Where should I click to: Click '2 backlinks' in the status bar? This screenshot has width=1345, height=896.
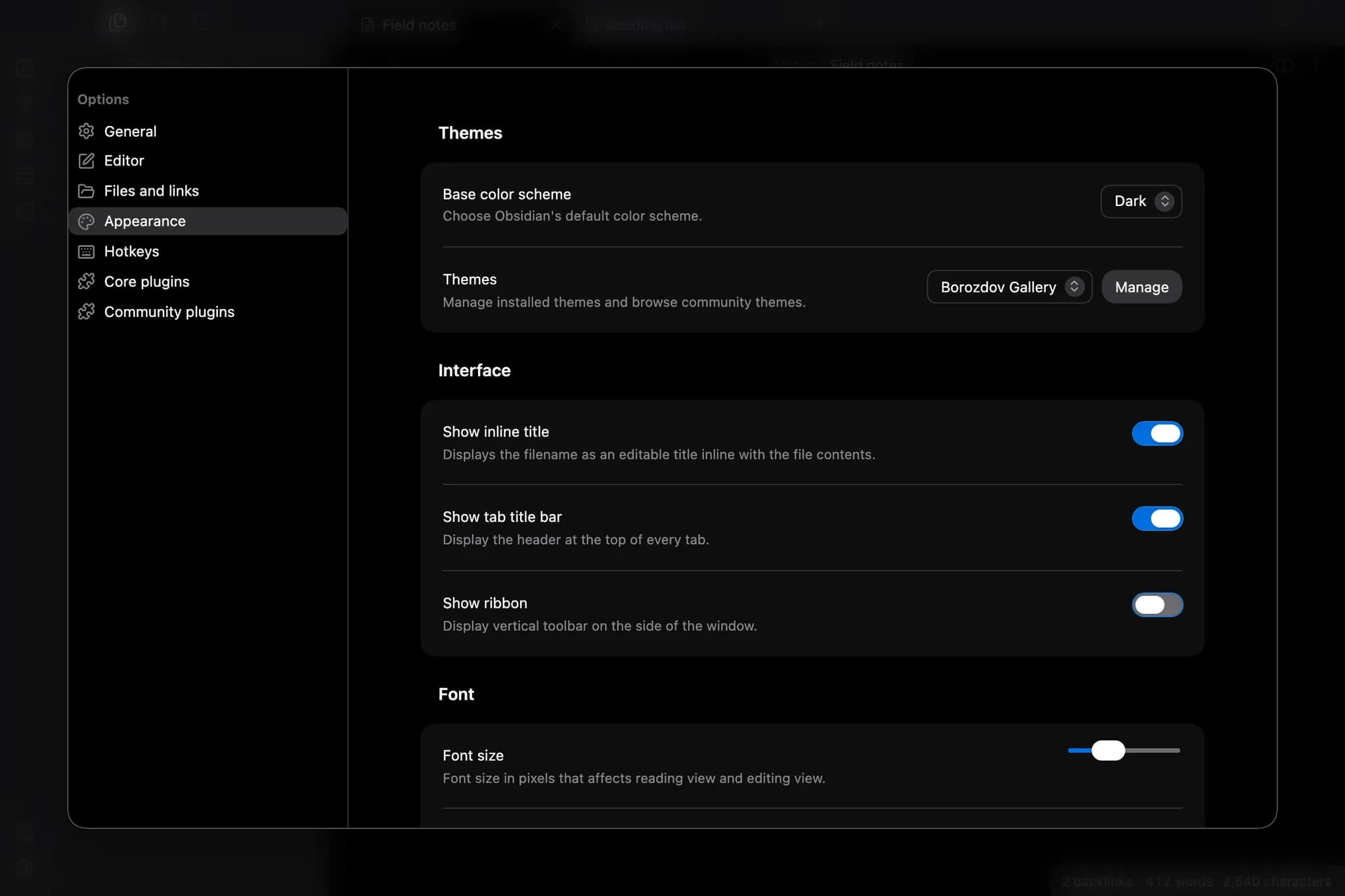[x=1096, y=881]
